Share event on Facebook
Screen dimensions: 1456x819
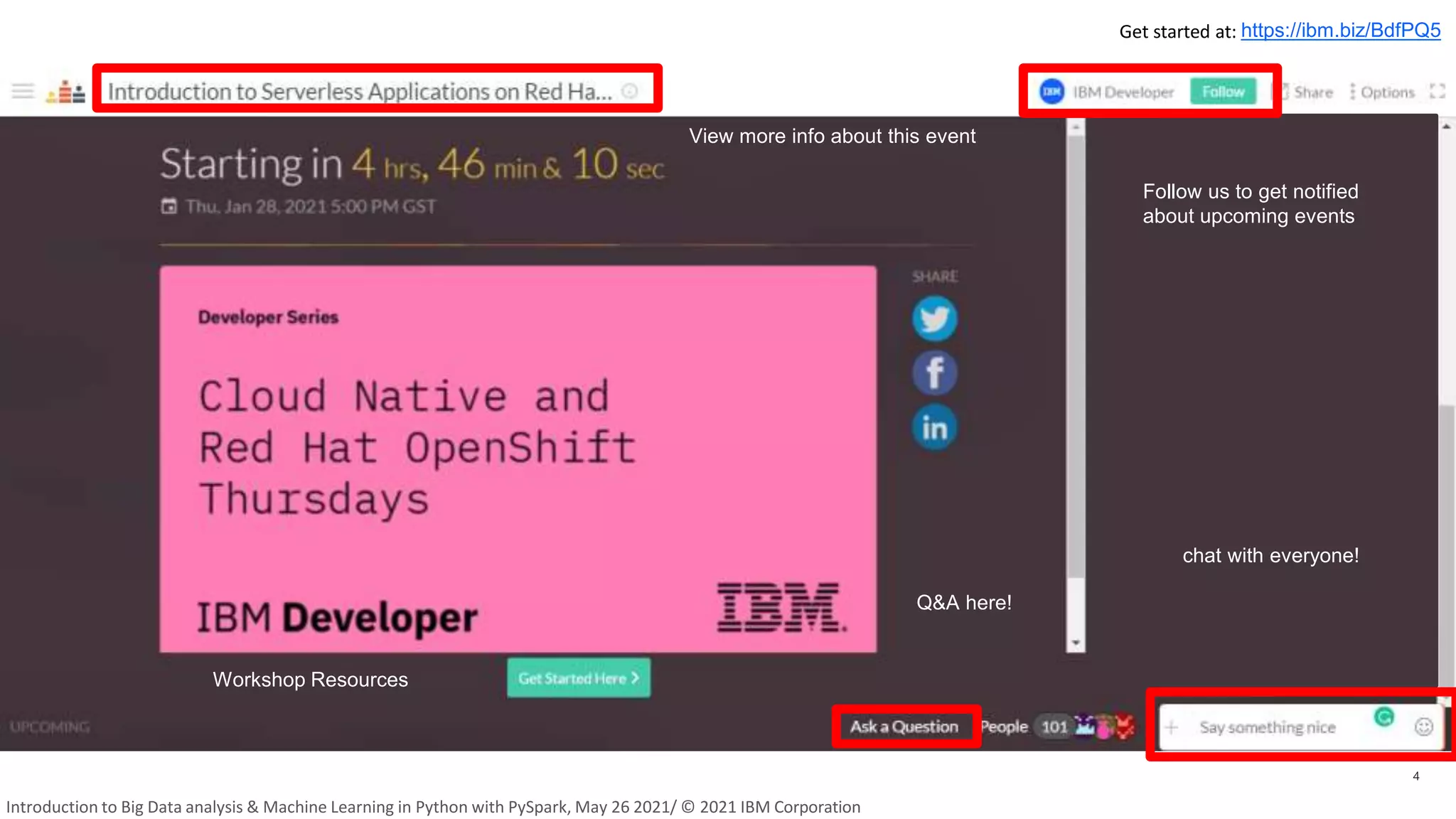[x=934, y=373]
